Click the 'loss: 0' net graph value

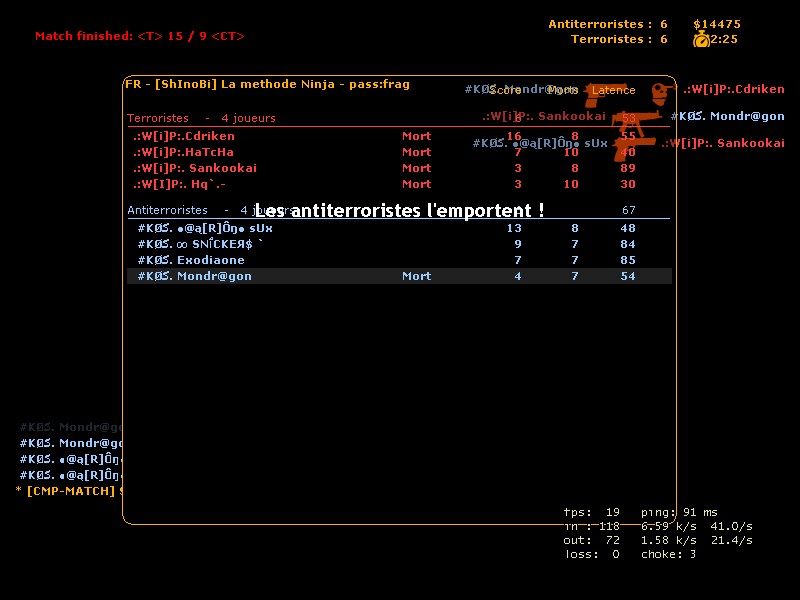coord(592,555)
